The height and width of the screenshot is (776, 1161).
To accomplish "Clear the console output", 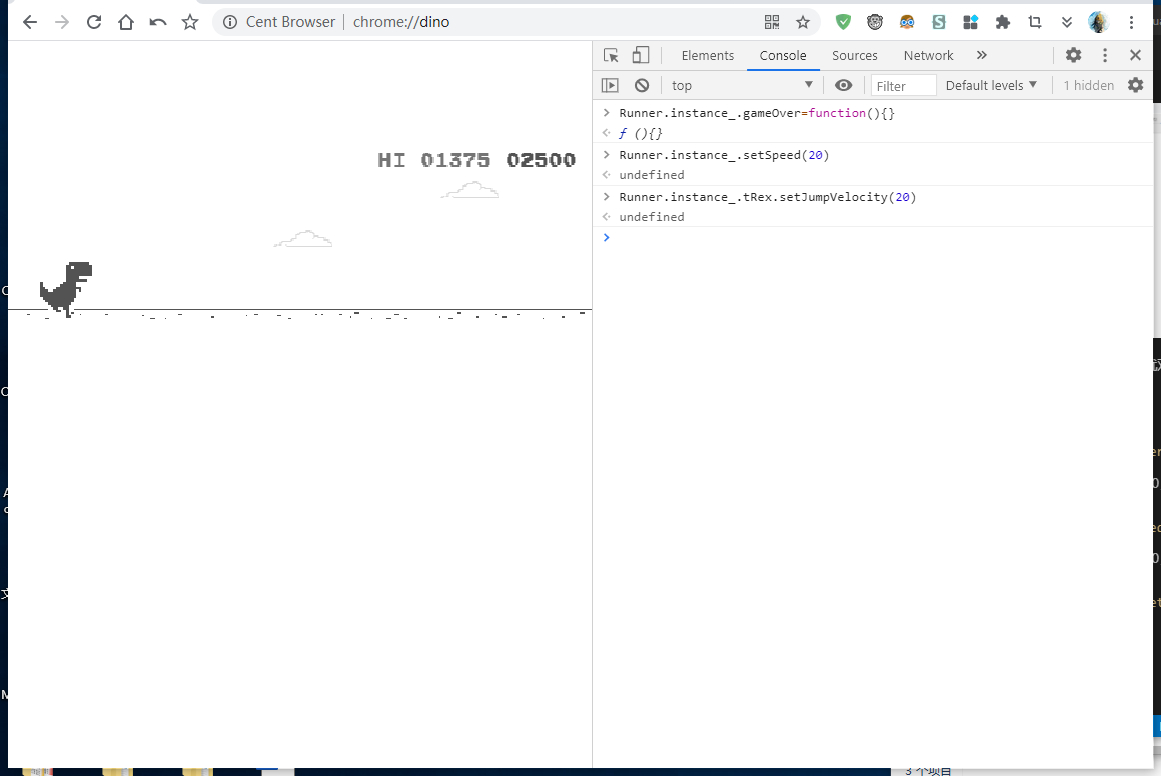I will click(x=642, y=86).
